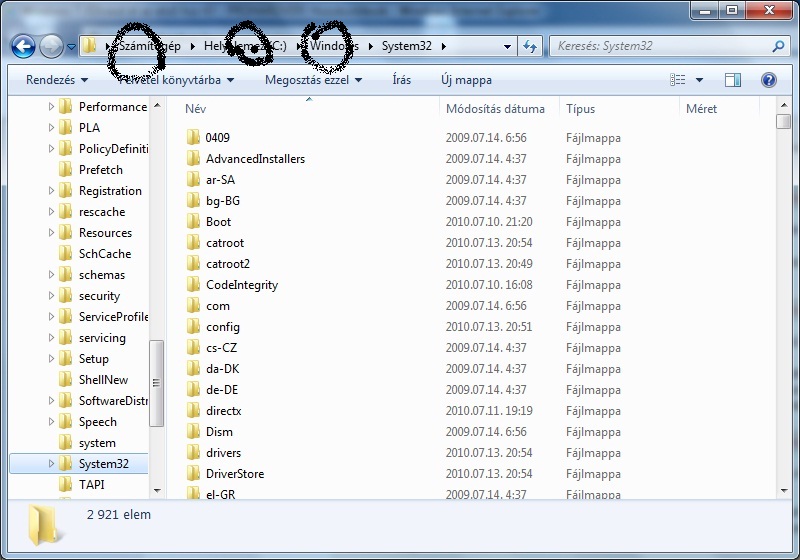Expand the Performance tree folder
800x560 pixels.
coord(51,107)
